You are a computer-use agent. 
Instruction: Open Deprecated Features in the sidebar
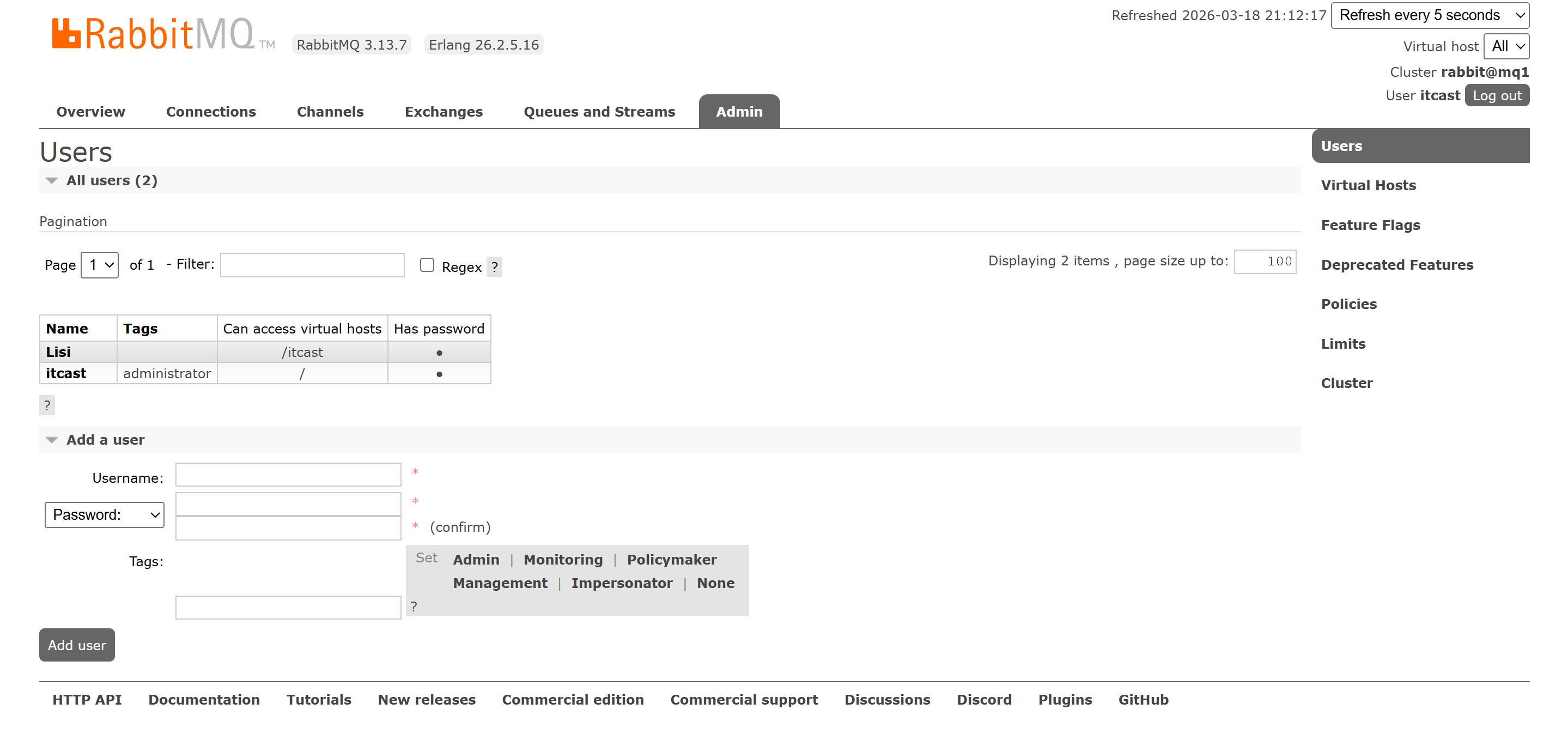tap(1397, 264)
